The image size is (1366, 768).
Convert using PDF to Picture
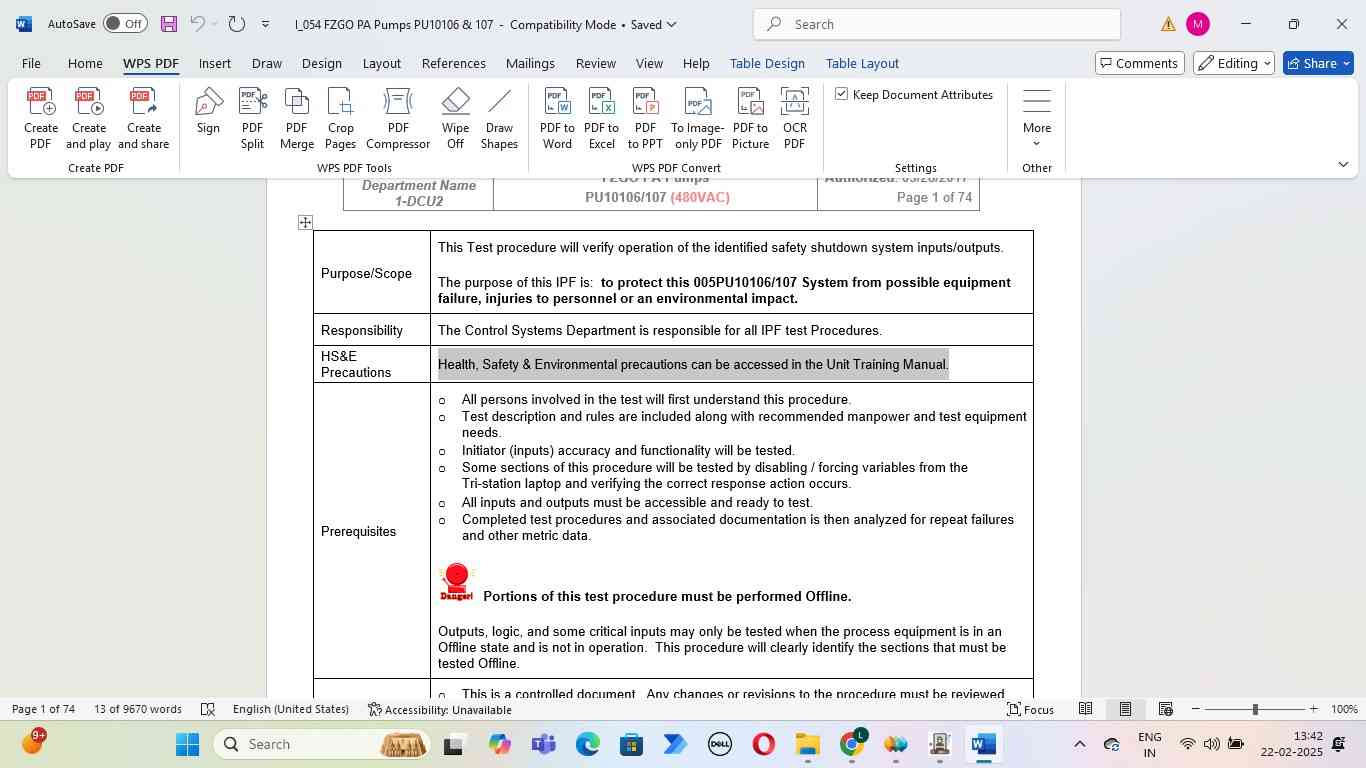click(x=750, y=118)
